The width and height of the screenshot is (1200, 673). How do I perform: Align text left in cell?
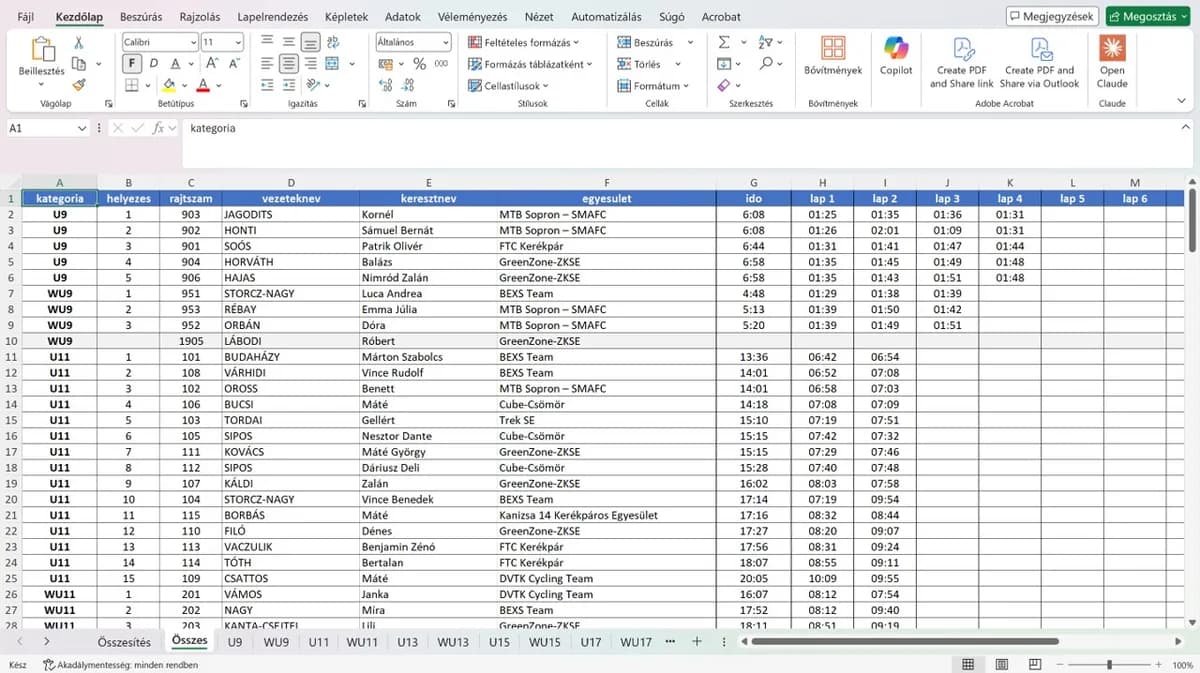pyautogui.click(x=267, y=64)
